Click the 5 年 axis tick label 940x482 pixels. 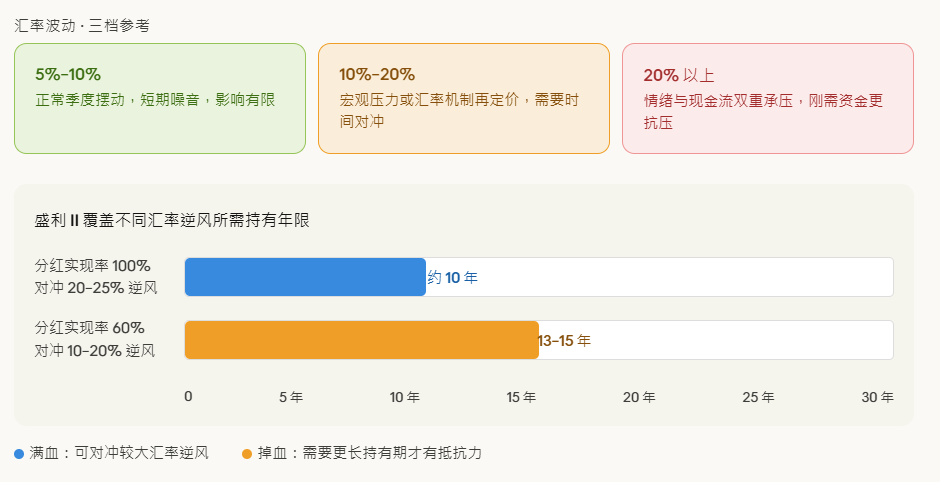pos(290,397)
